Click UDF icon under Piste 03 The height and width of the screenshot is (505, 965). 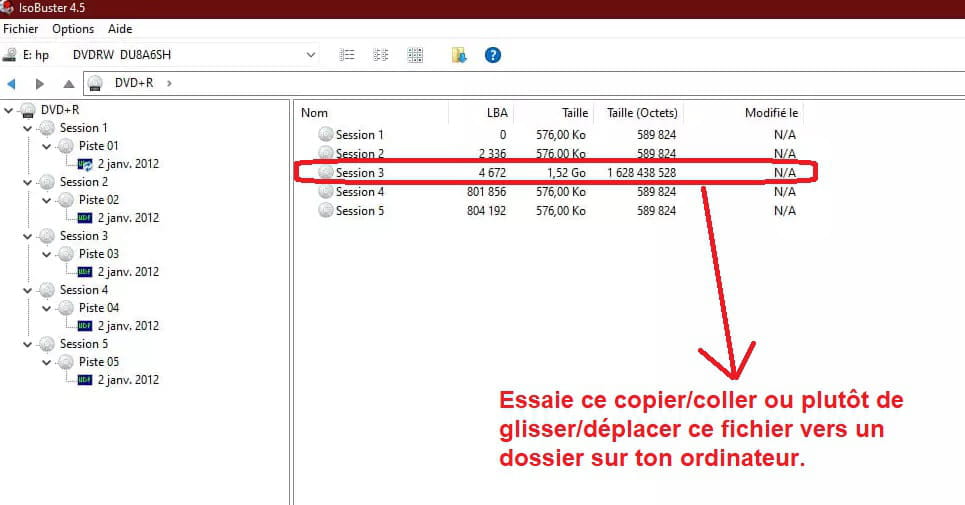pyautogui.click(x=85, y=272)
